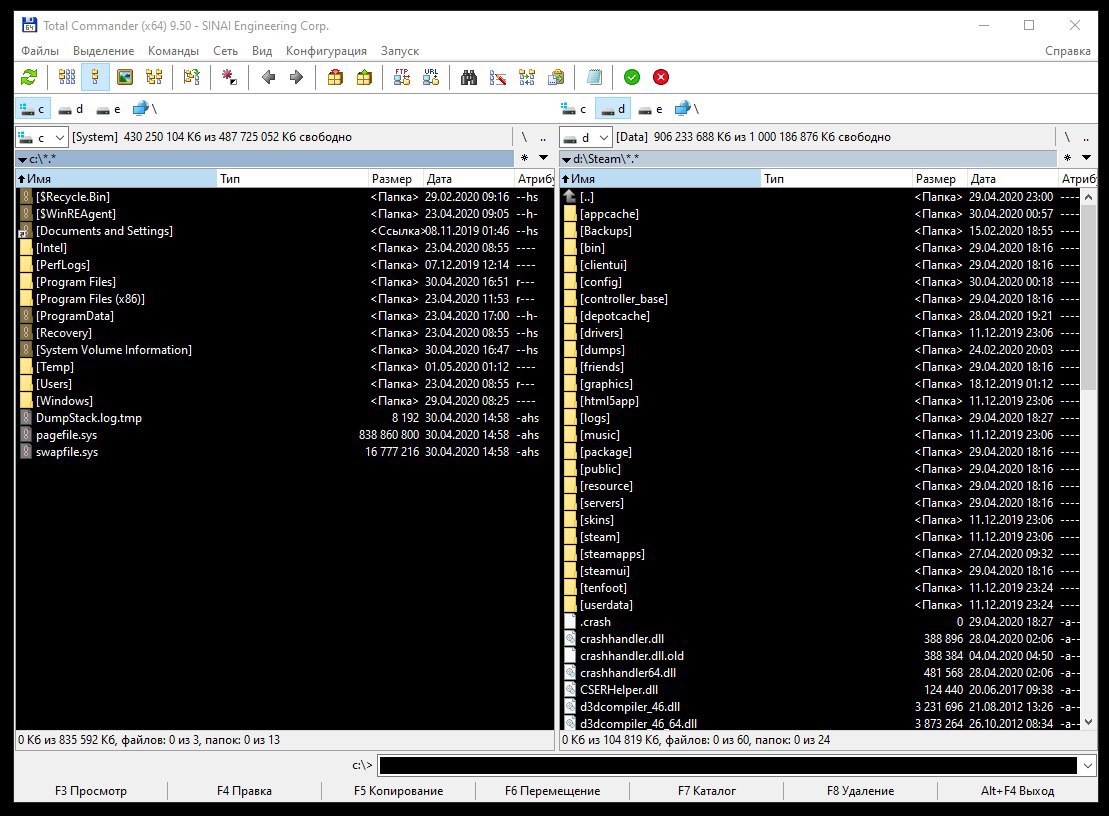Open the URL new connection icon

(x=431, y=77)
